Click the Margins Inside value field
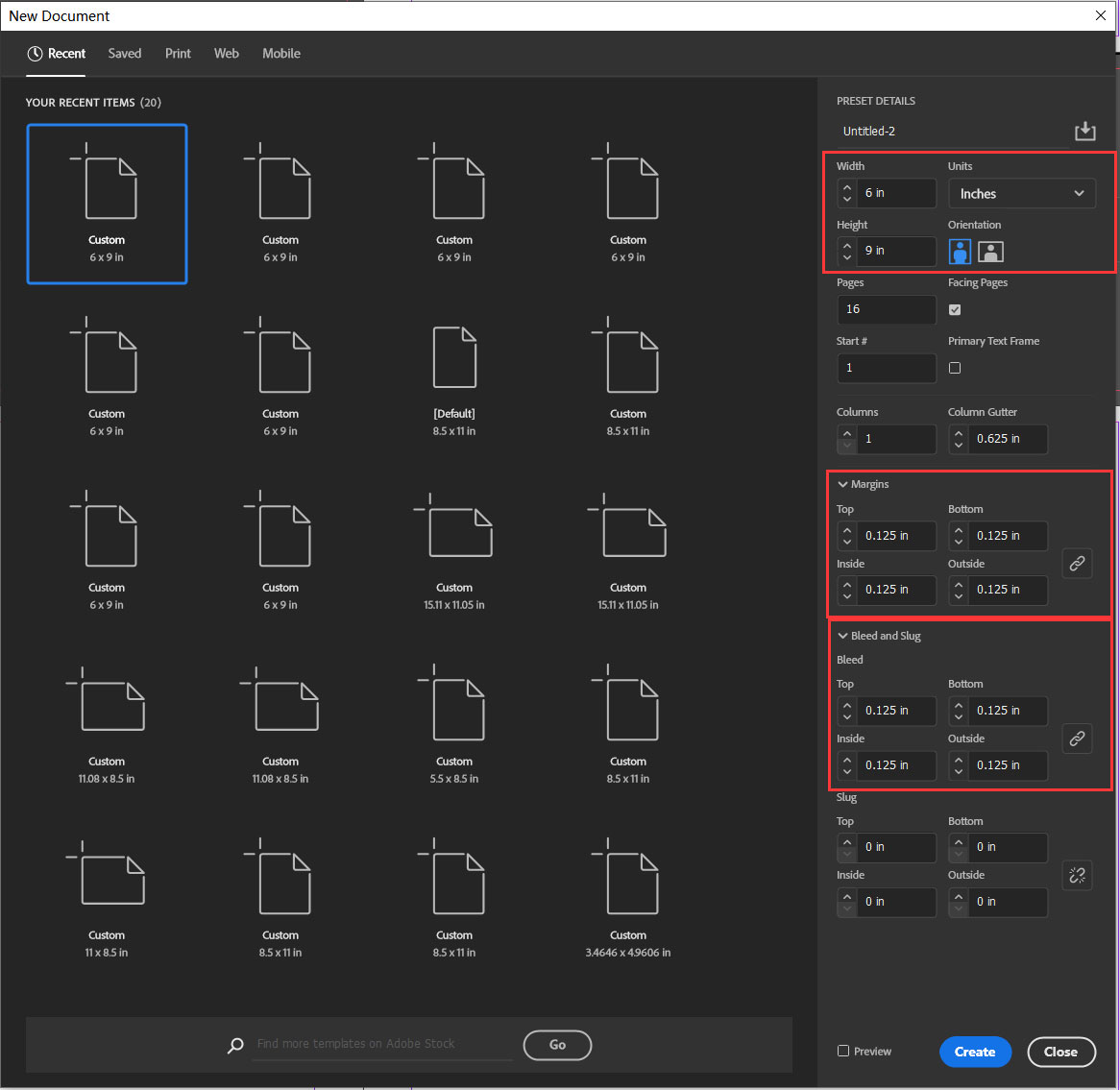 click(x=896, y=590)
